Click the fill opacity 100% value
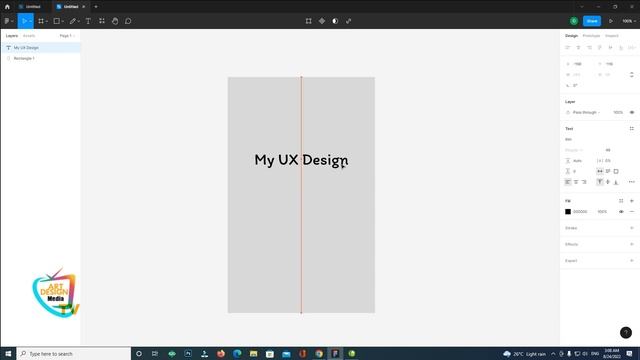 602,211
